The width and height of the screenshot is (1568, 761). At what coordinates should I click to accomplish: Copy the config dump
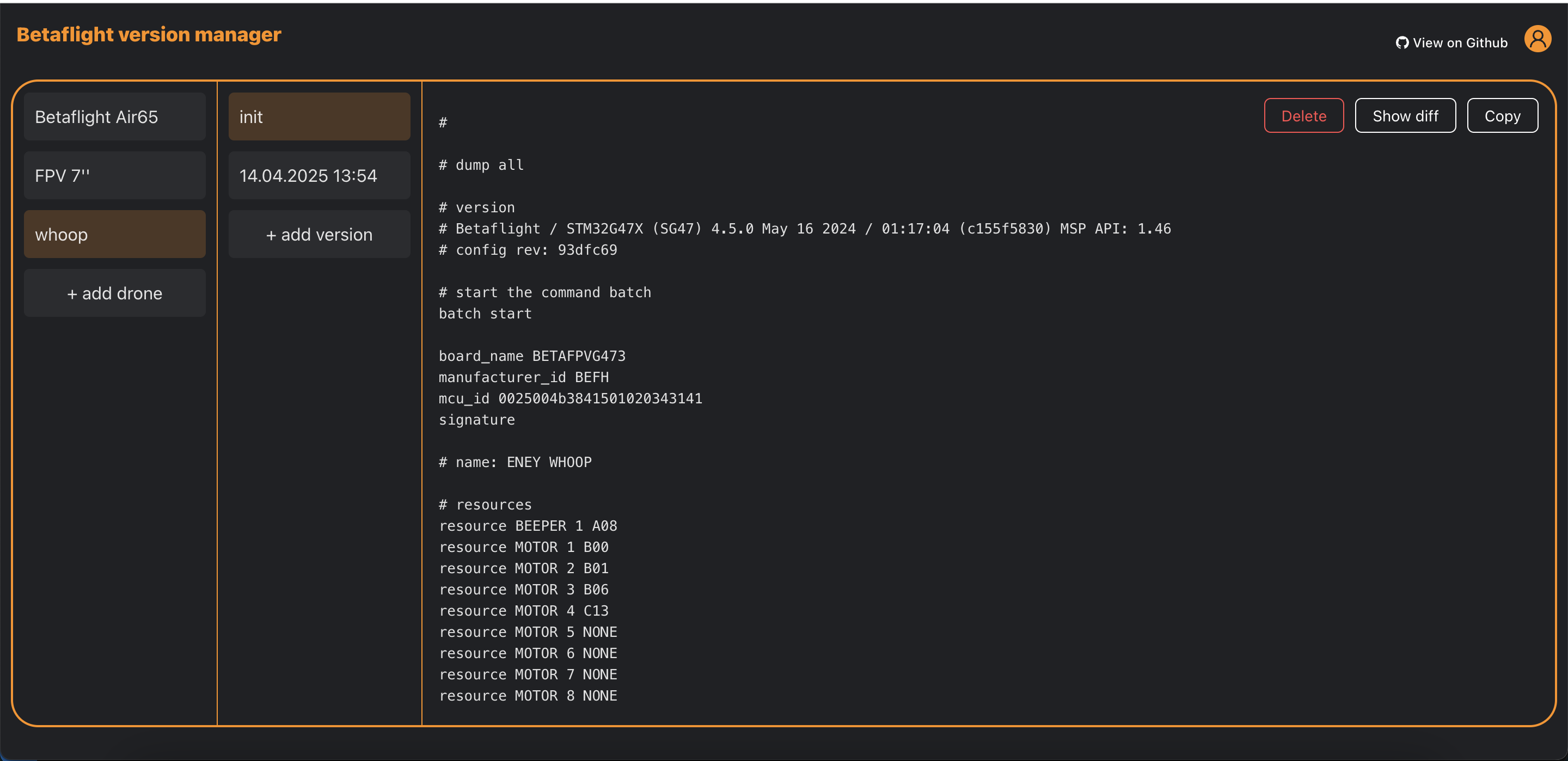(1502, 115)
